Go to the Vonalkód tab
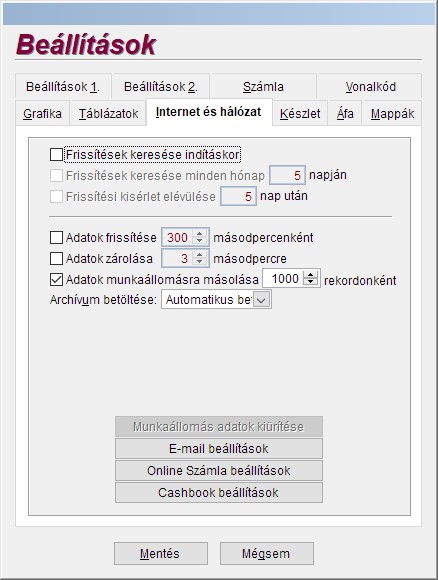This screenshot has height=580, width=438. (x=370, y=87)
